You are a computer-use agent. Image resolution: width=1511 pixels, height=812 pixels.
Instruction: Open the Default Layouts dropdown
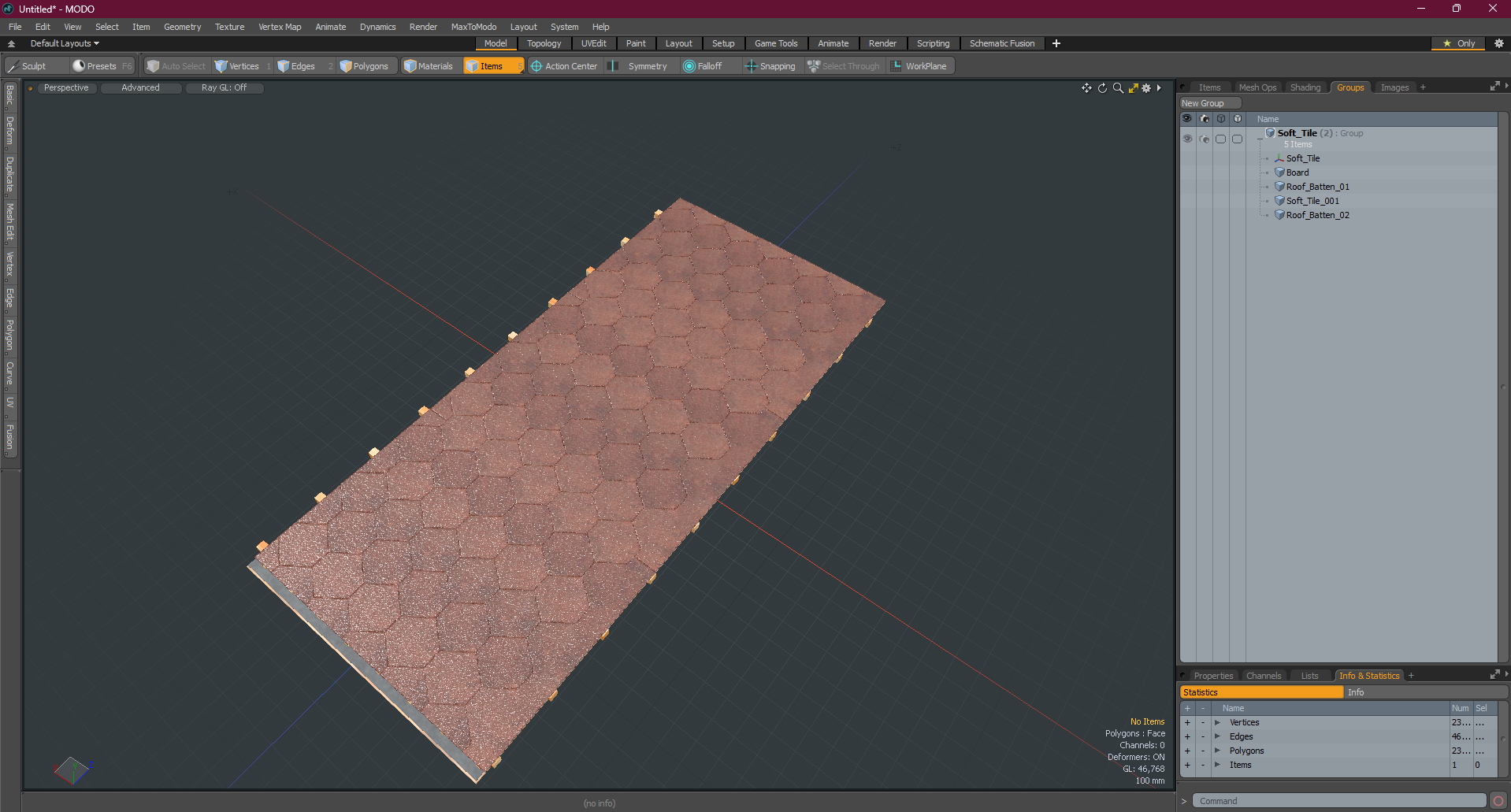(x=65, y=43)
